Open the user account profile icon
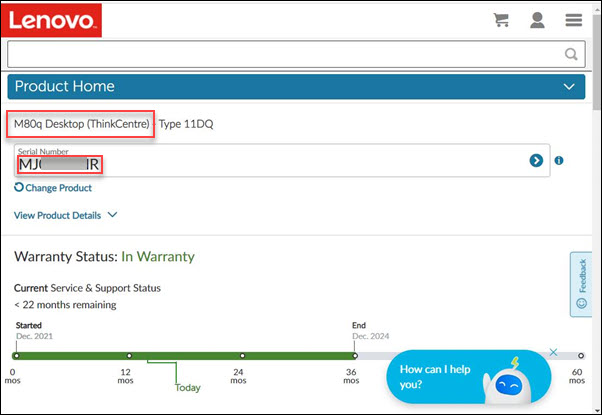 (x=537, y=20)
